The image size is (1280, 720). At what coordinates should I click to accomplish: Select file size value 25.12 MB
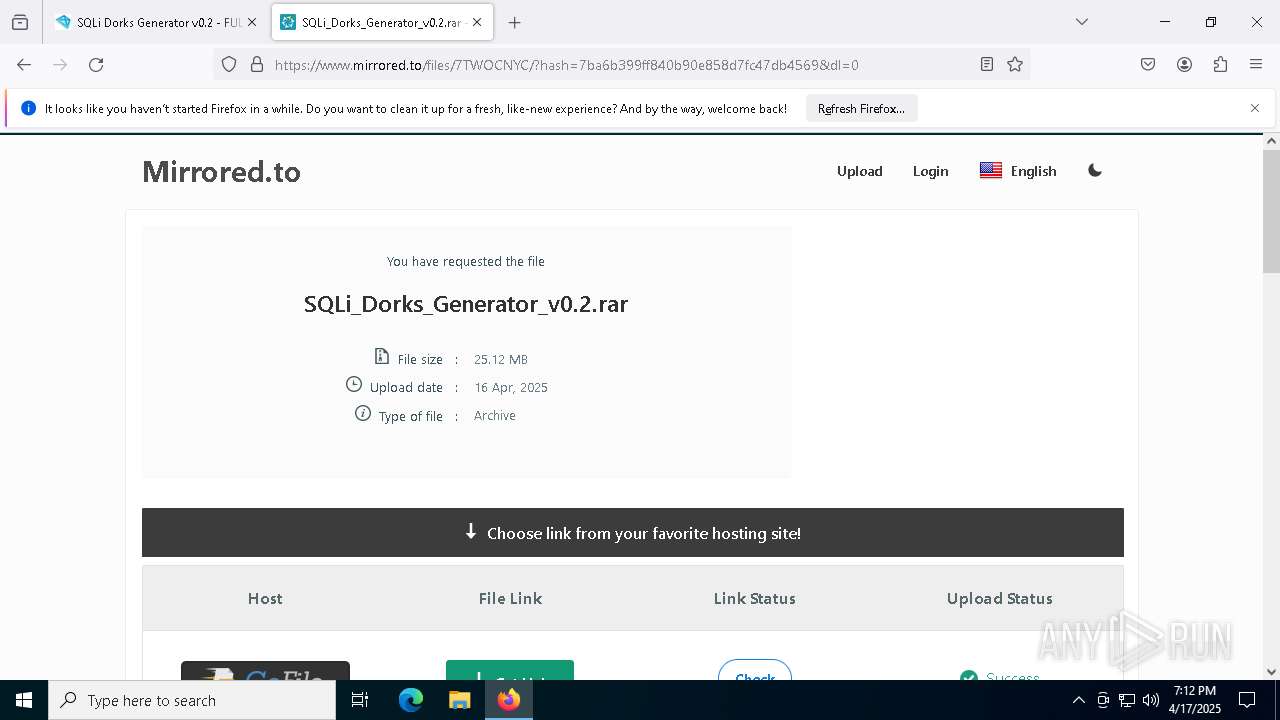501,359
